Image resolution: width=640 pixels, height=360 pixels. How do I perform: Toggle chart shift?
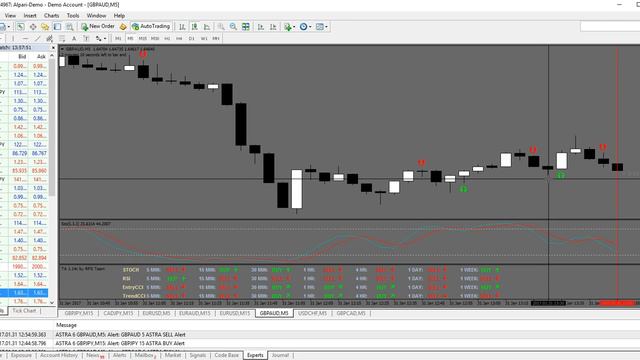pyautogui.click(x=273, y=27)
